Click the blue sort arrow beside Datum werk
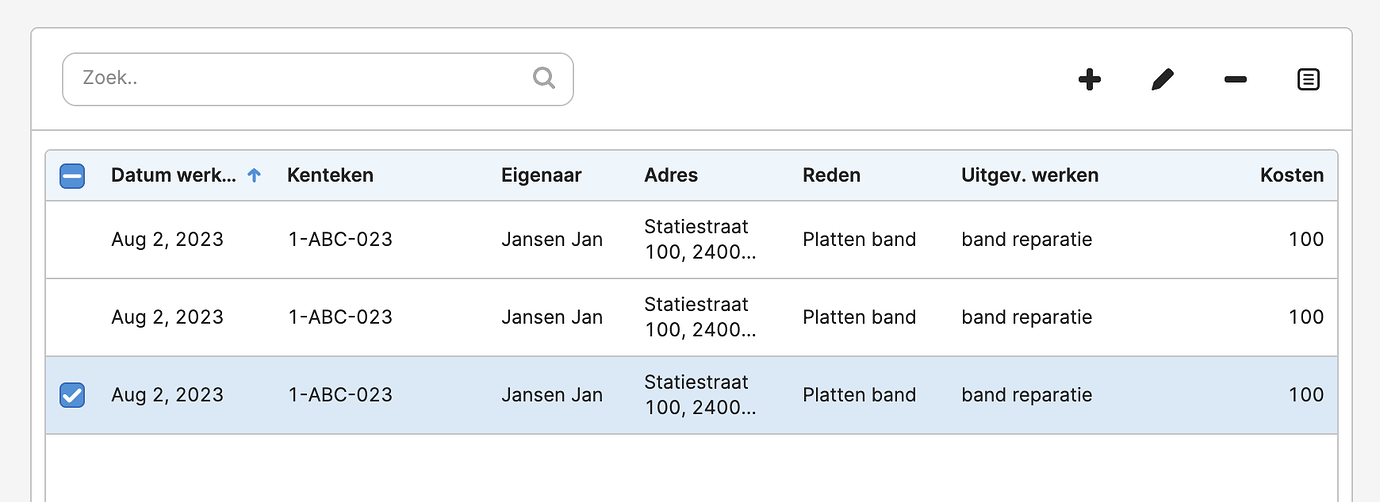The height and width of the screenshot is (502, 1380). click(x=254, y=176)
